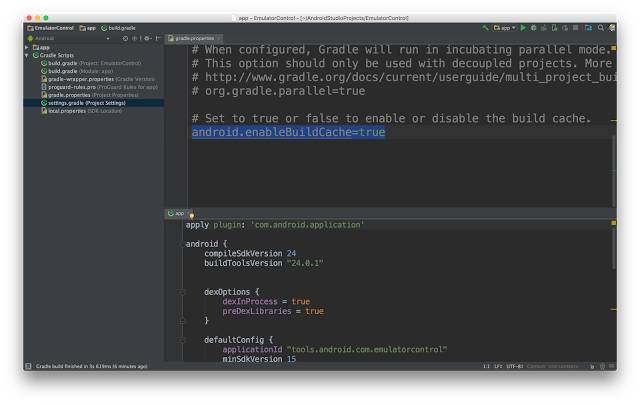The image size is (640, 404).
Task: Click the lock read-only status icon
Action: click(x=592, y=366)
